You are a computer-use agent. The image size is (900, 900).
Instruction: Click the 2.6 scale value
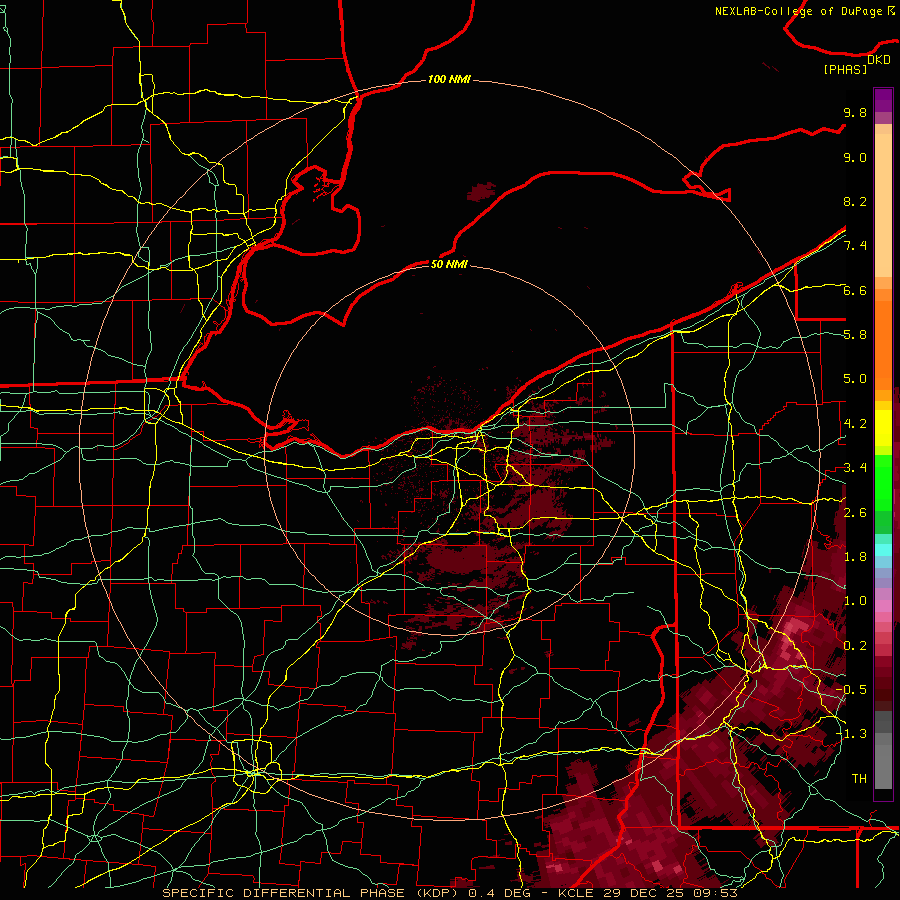point(855,513)
